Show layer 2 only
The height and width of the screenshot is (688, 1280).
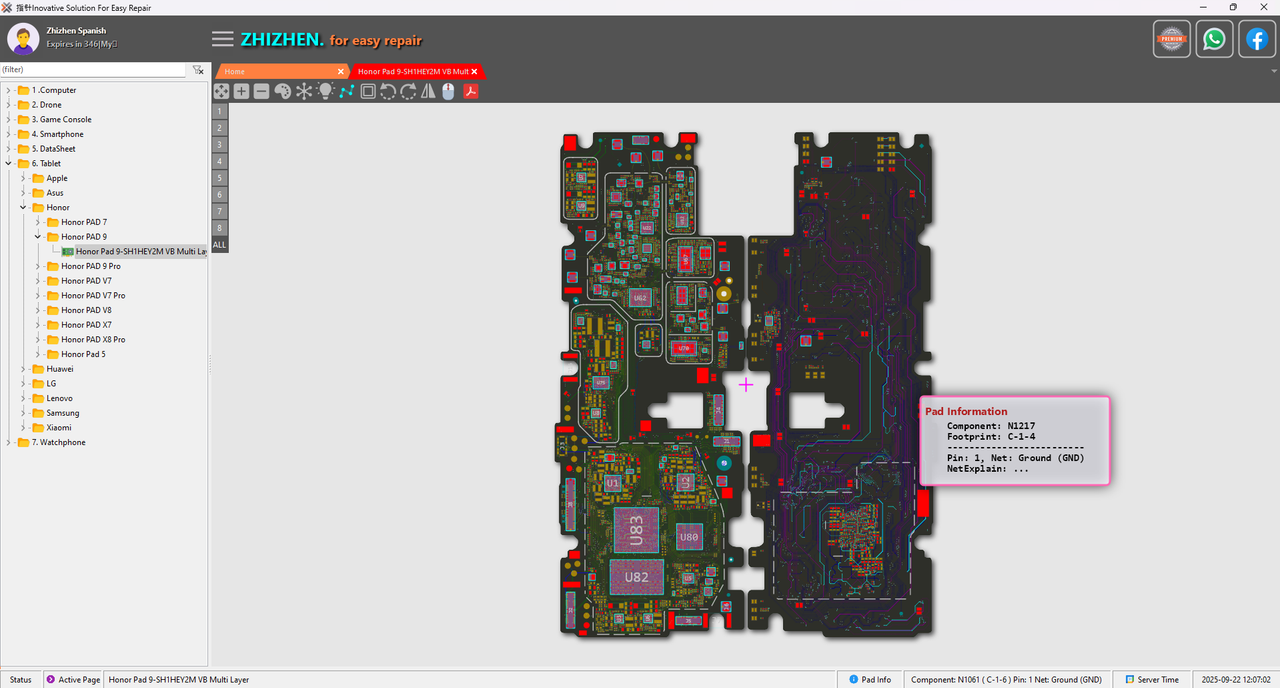(x=220, y=127)
